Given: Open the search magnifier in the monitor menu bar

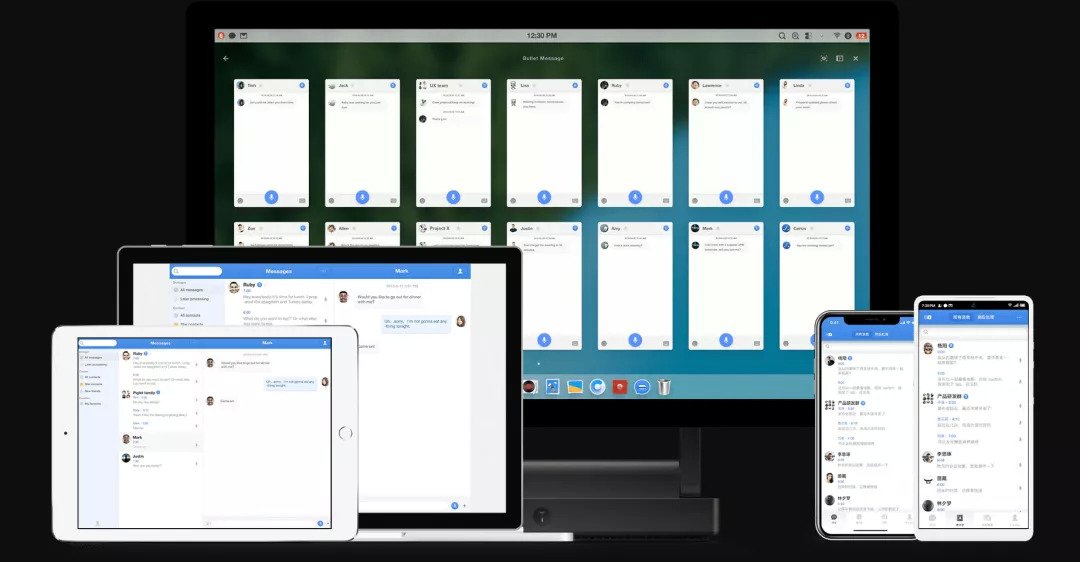Looking at the screenshot, I should (782, 36).
